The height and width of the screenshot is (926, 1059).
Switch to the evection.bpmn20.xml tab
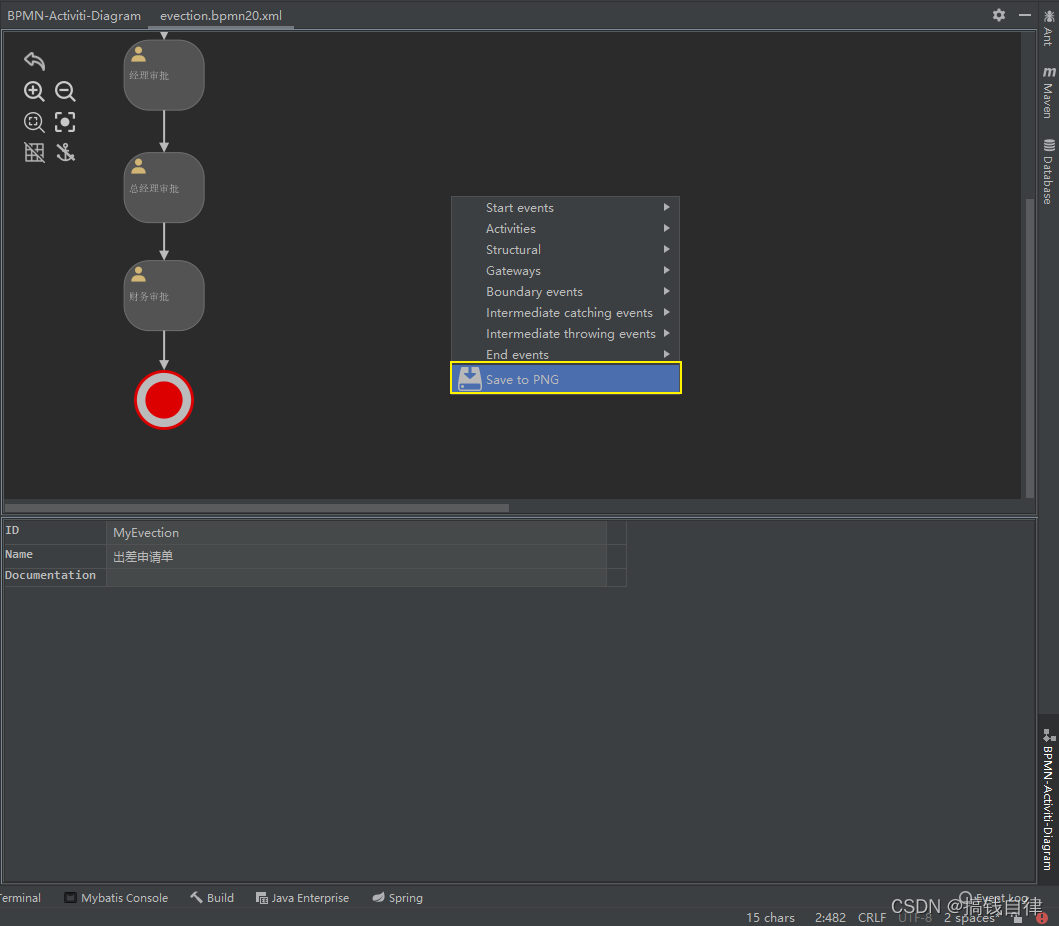[x=220, y=15]
